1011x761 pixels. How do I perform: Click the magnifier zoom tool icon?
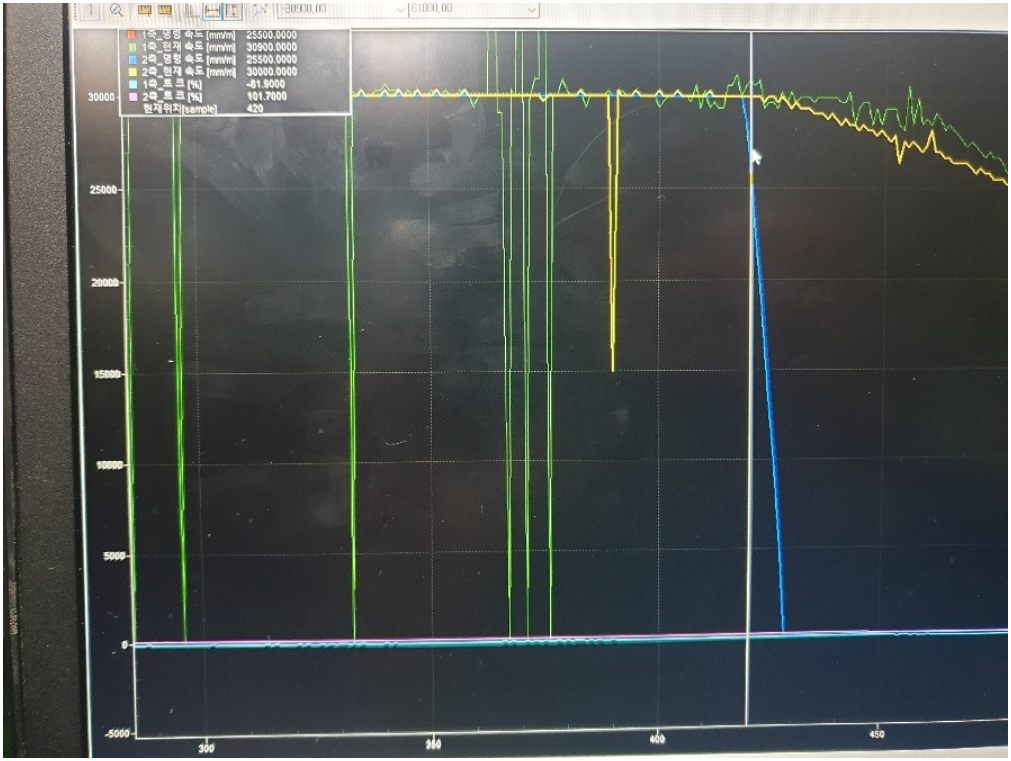click(116, 9)
